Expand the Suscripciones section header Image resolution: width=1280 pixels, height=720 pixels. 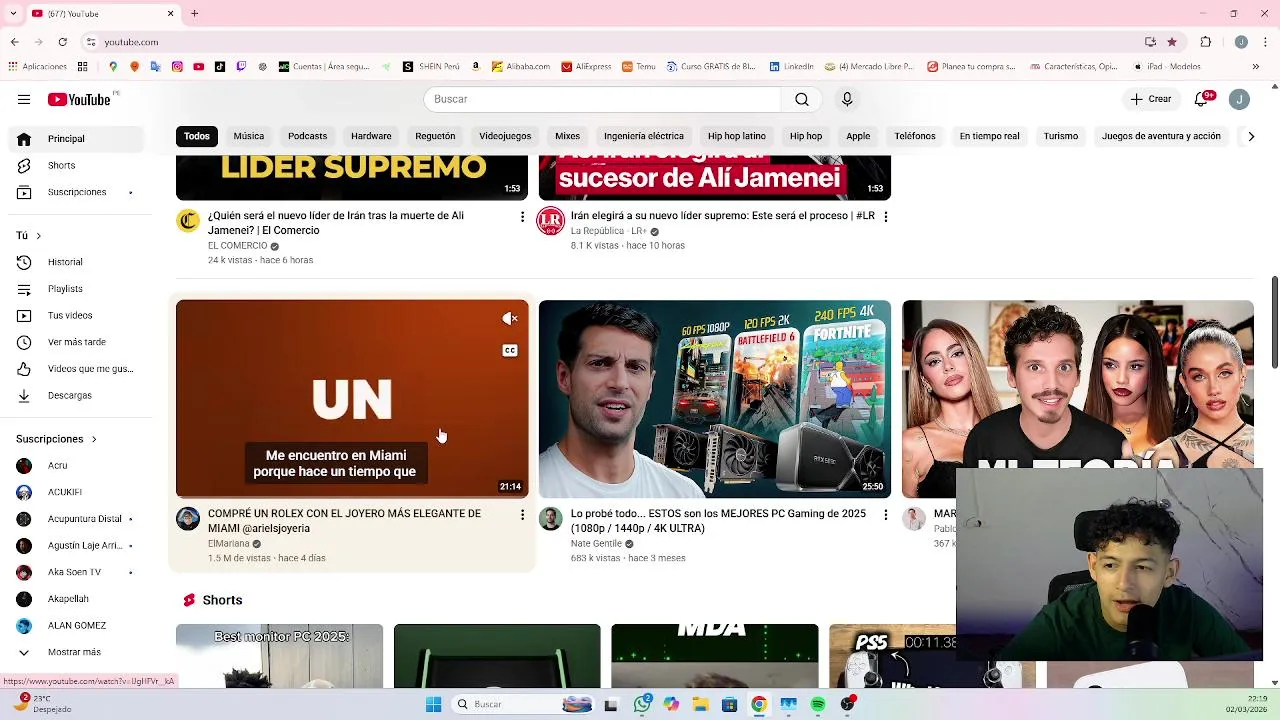pyautogui.click(x=56, y=439)
